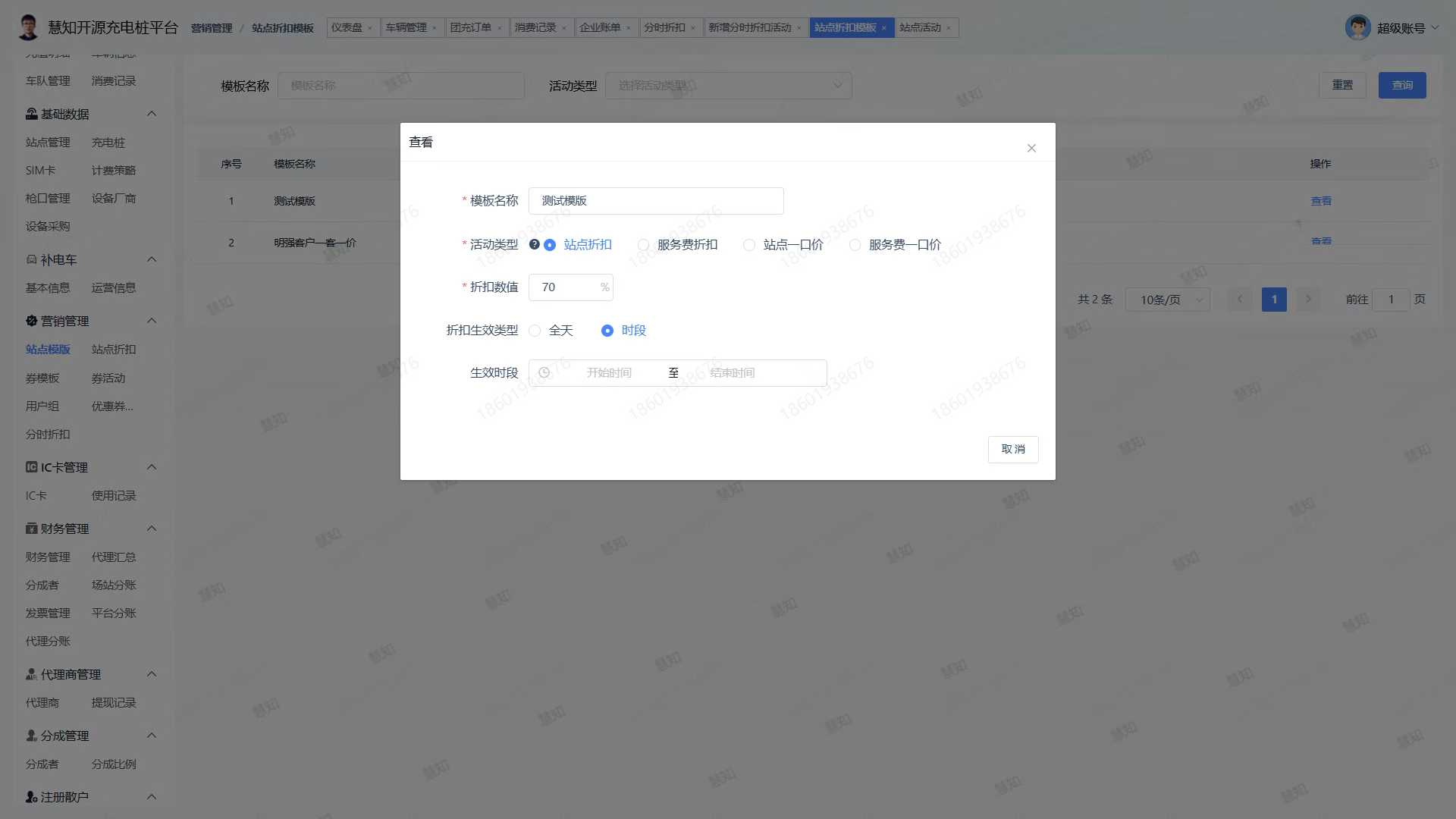Click the help question-mark icon beside 活动类型
Screen dimensions: 1456x819
[534, 244]
